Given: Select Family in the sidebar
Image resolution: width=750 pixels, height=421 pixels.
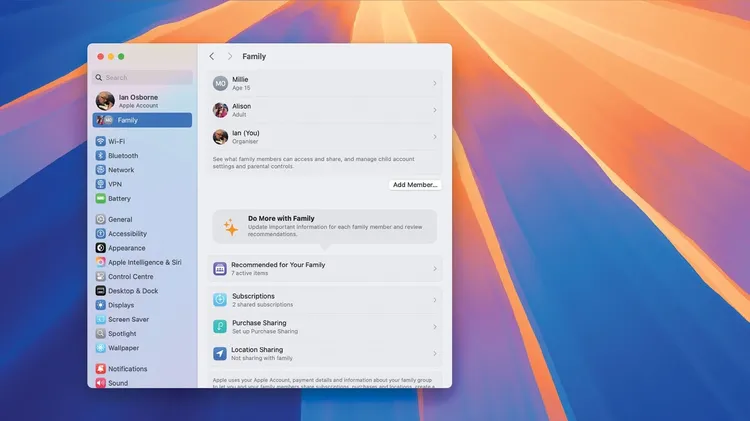Looking at the screenshot, I should point(143,120).
